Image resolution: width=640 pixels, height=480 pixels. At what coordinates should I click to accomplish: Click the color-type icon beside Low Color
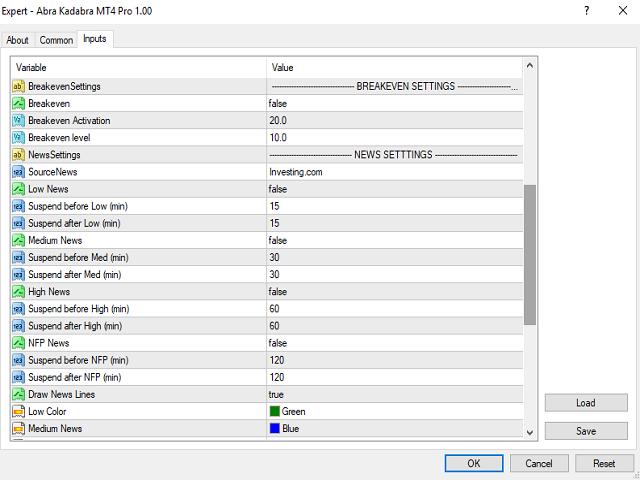click(18, 411)
